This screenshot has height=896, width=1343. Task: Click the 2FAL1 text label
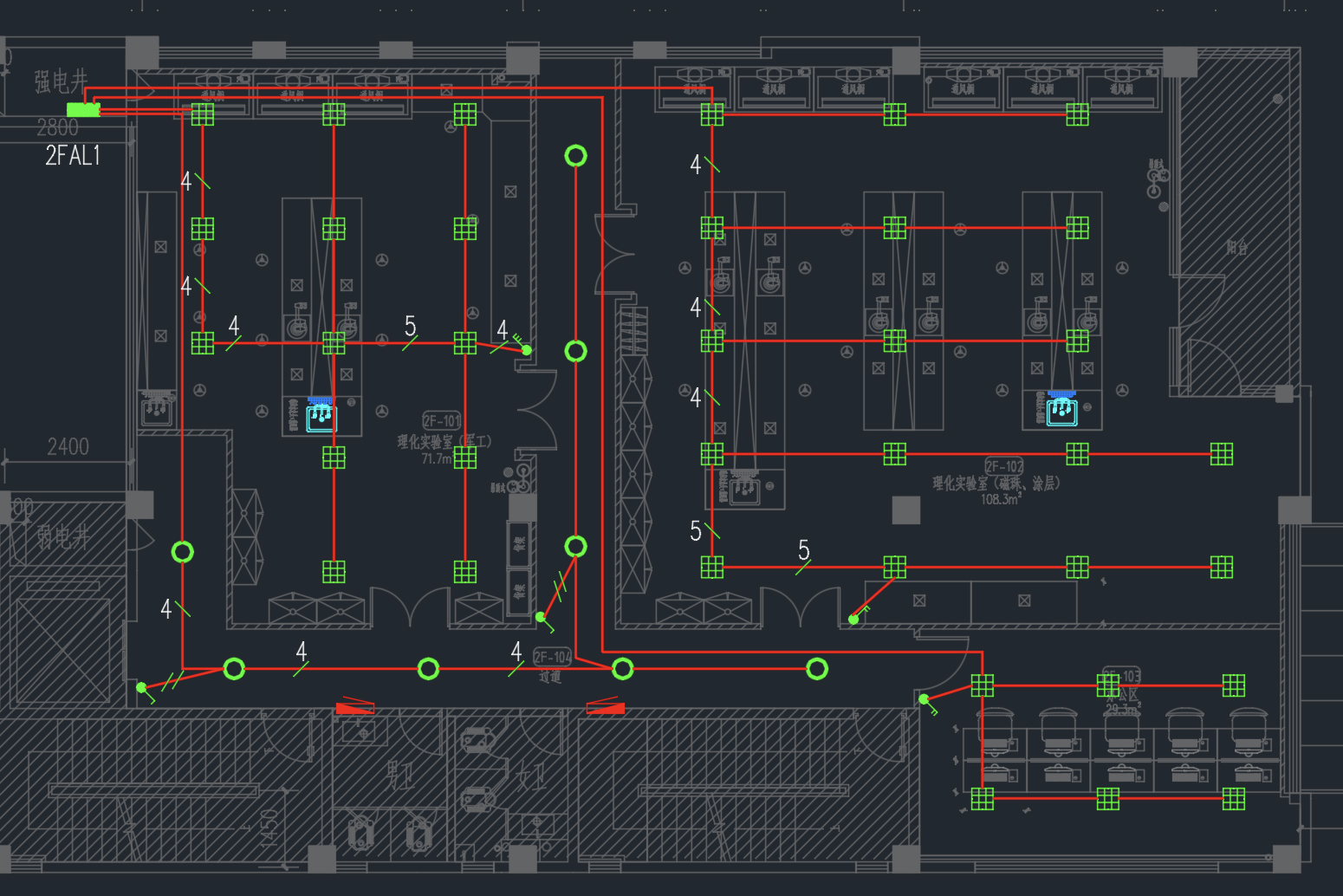(x=73, y=156)
